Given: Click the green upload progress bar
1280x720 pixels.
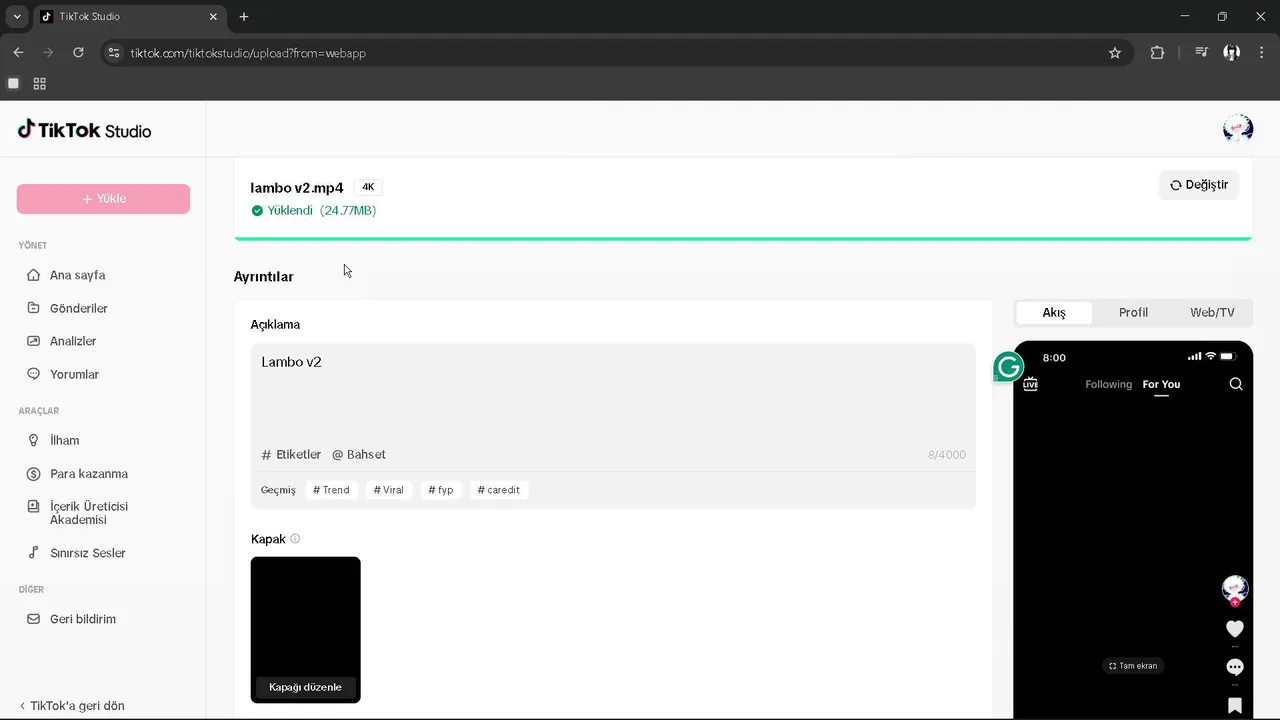Looking at the screenshot, I should 743,239.
